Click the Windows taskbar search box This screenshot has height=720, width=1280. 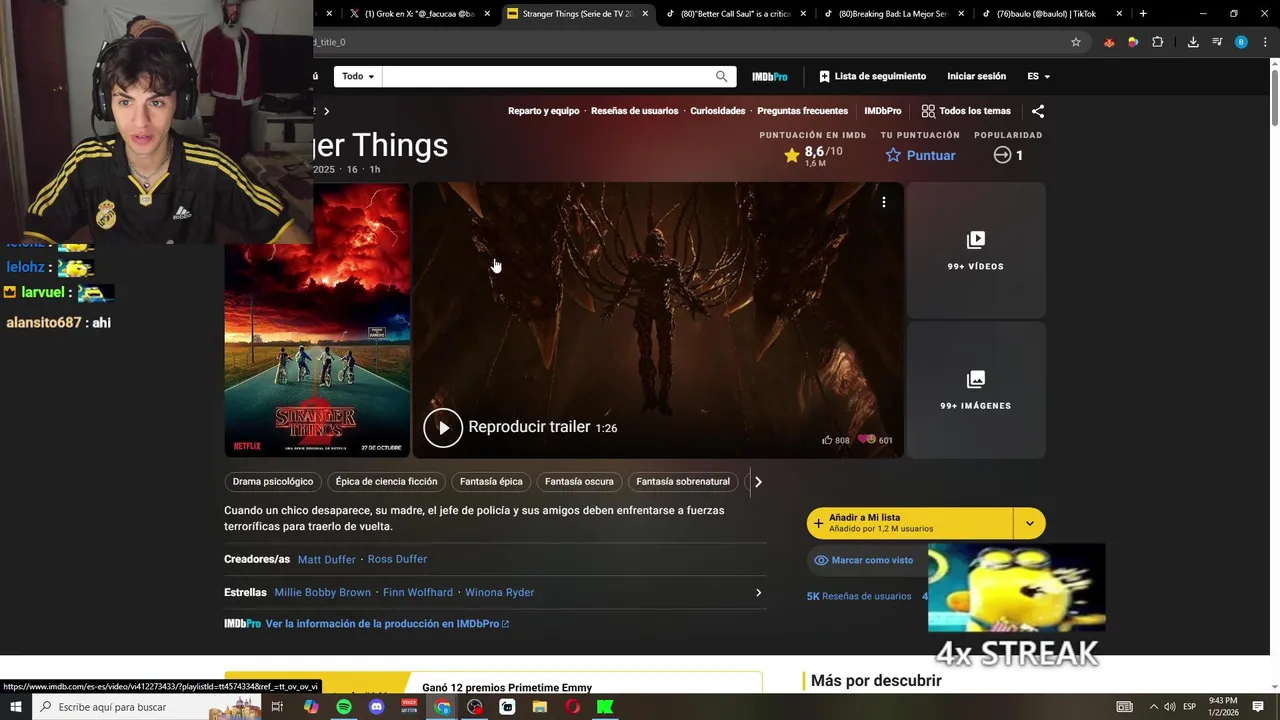click(145, 707)
